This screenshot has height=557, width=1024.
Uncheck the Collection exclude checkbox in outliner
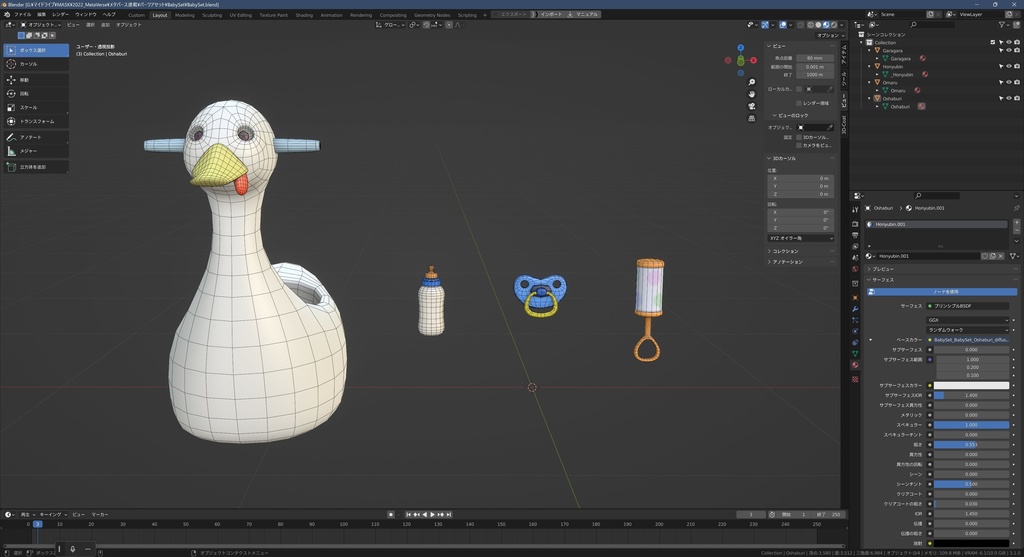coord(993,42)
